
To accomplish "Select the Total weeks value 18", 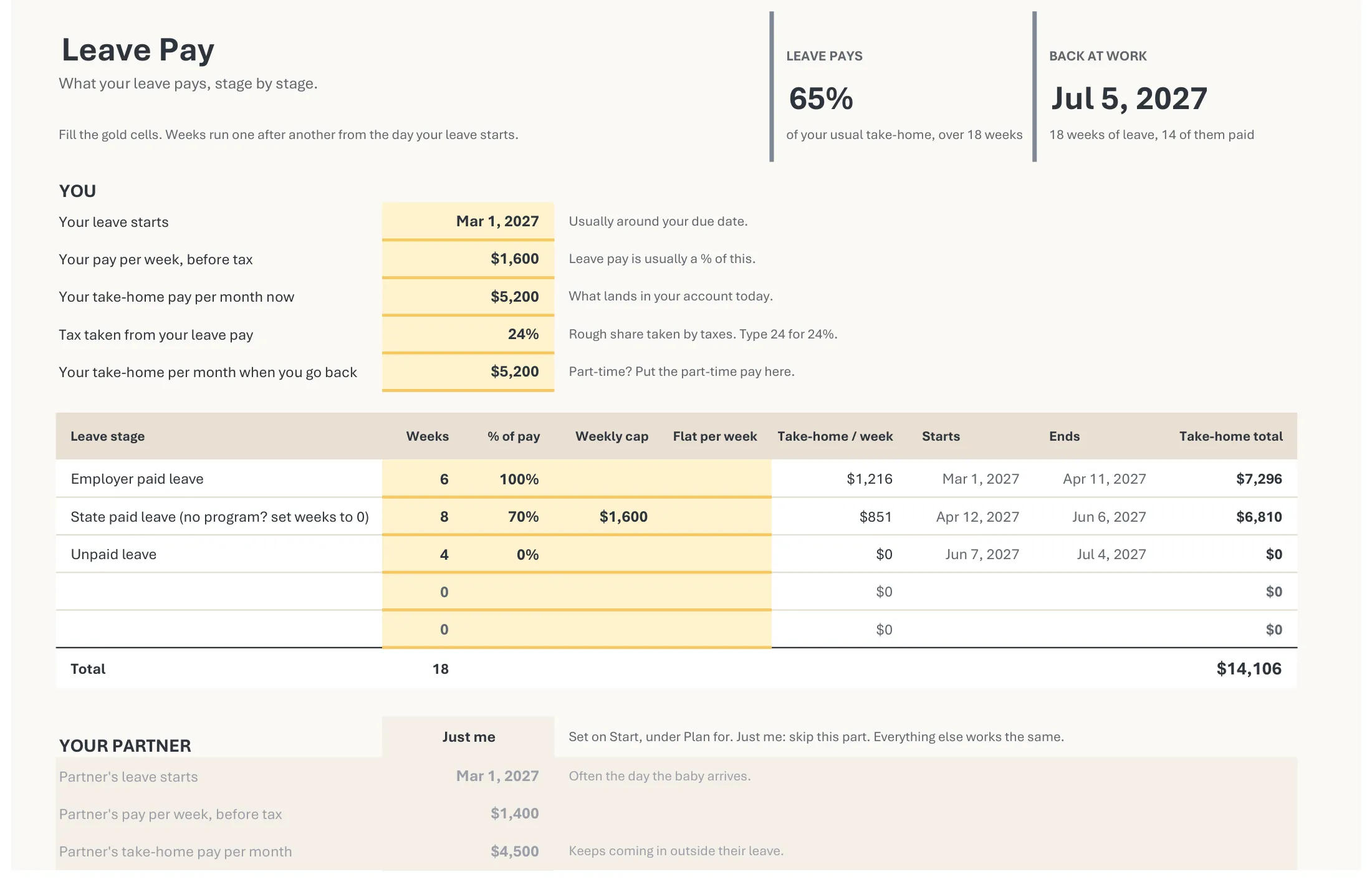I will (440, 669).
